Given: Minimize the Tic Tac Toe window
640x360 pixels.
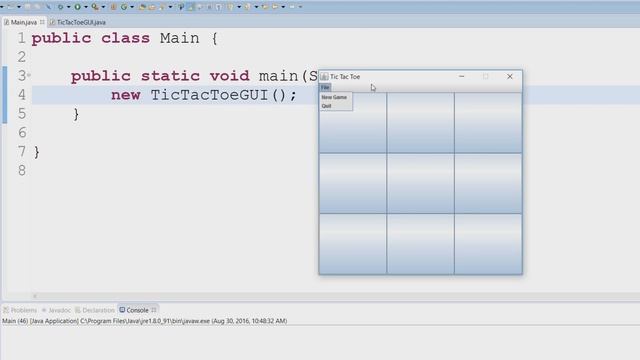Looking at the screenshot, I should tap(462, 76).
